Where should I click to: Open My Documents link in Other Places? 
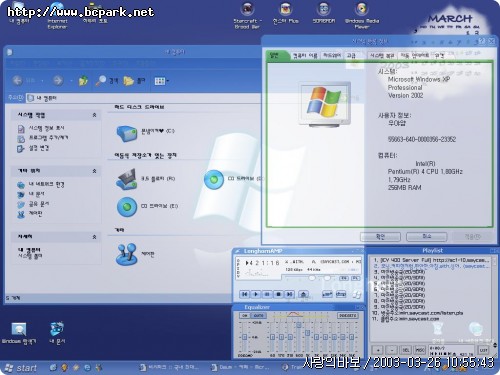point(31,194)
